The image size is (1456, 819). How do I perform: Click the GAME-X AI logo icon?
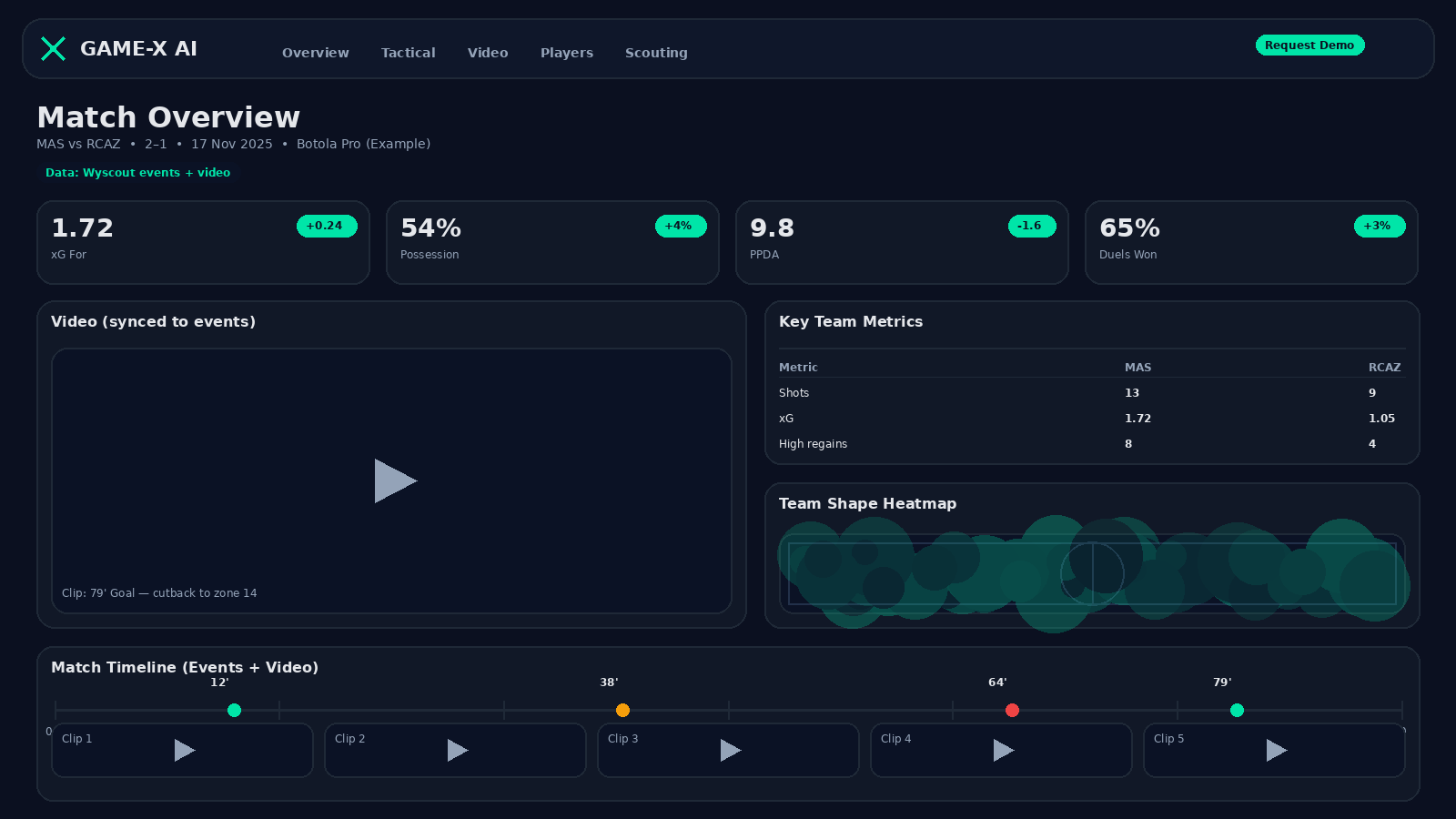(x=53, y=49)
